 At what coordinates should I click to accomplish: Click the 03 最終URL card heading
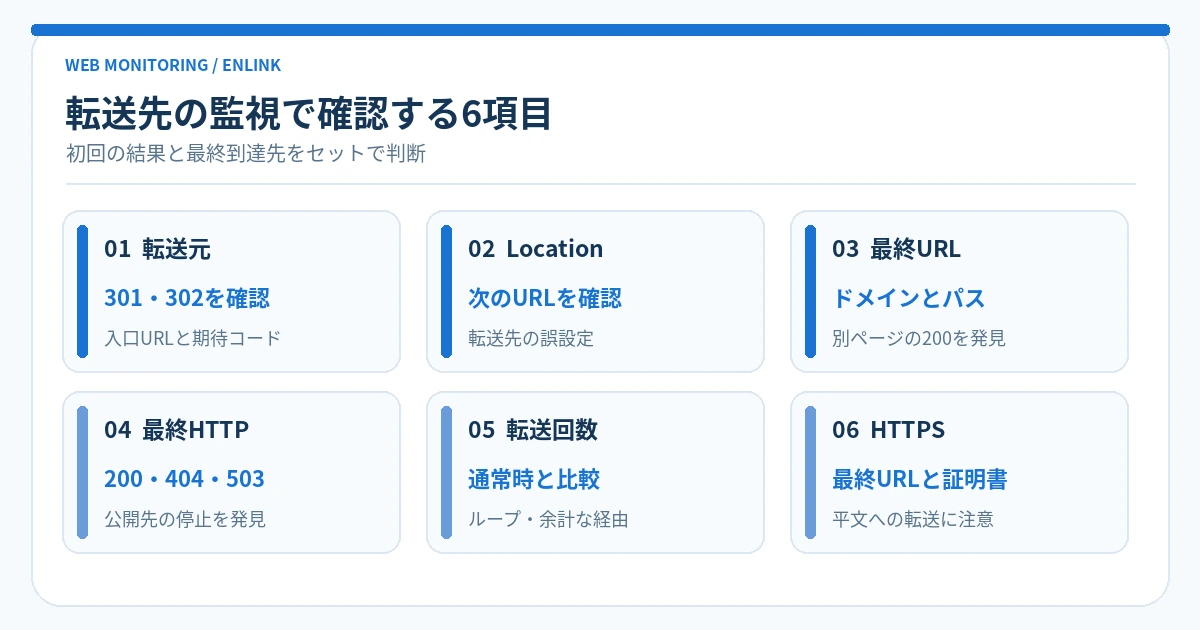(896, 249)
